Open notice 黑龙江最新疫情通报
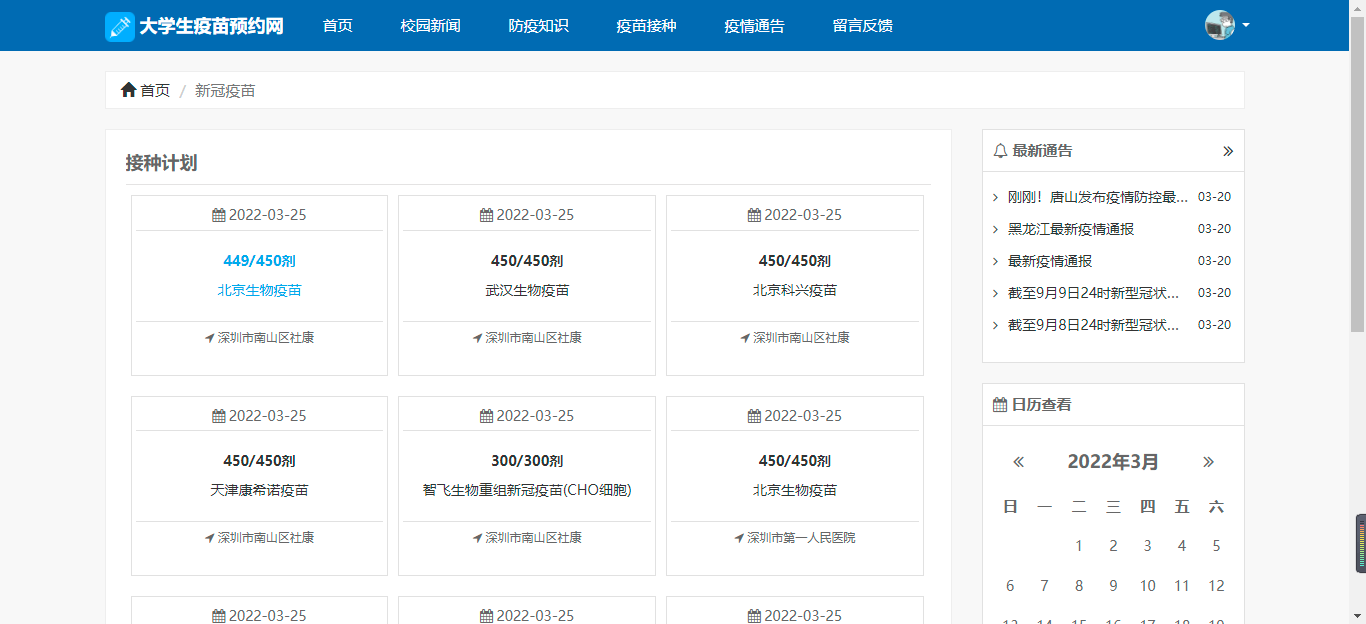 (1071, 229)
